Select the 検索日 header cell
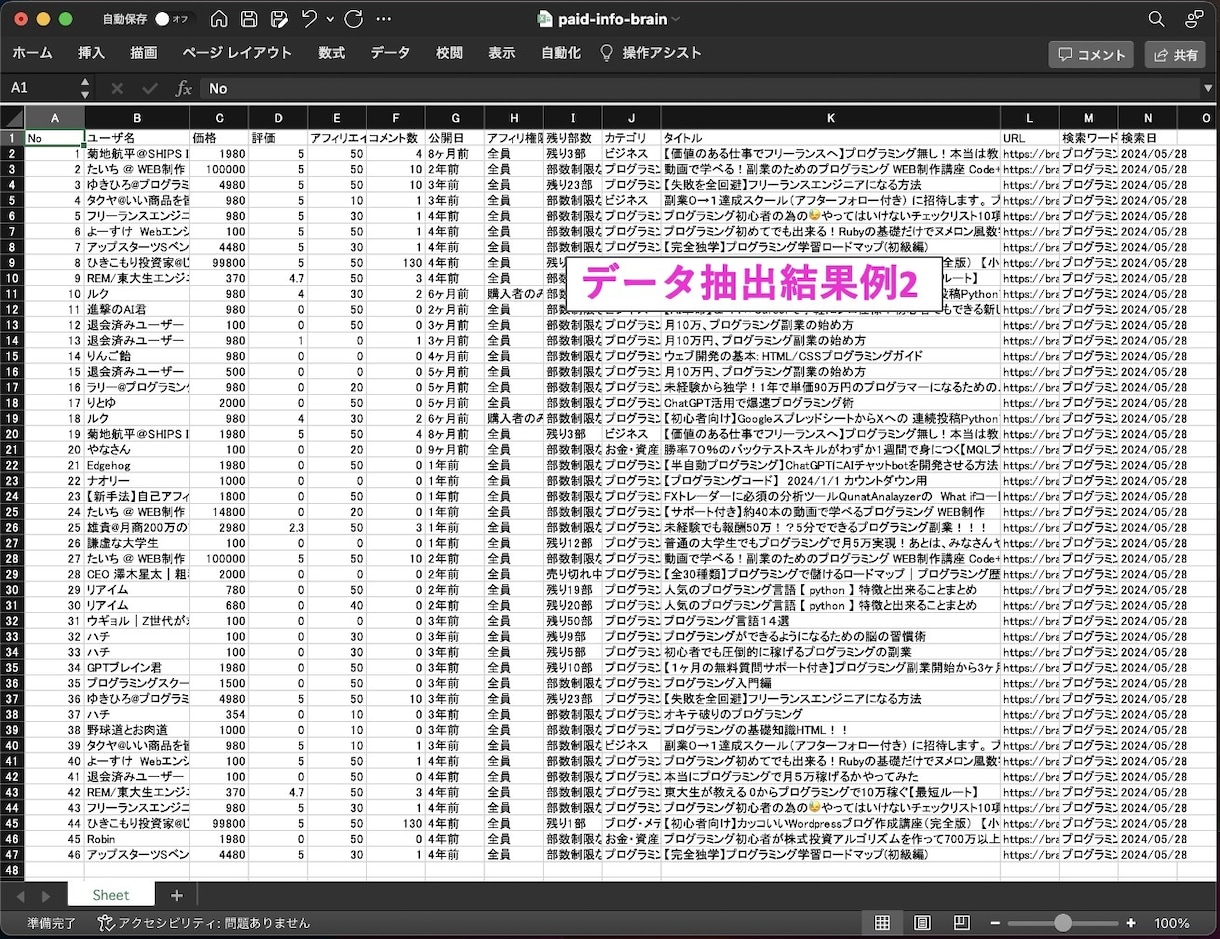Screen dimensions: 1220x939 pyautogui.click(x=1148, y=137)
